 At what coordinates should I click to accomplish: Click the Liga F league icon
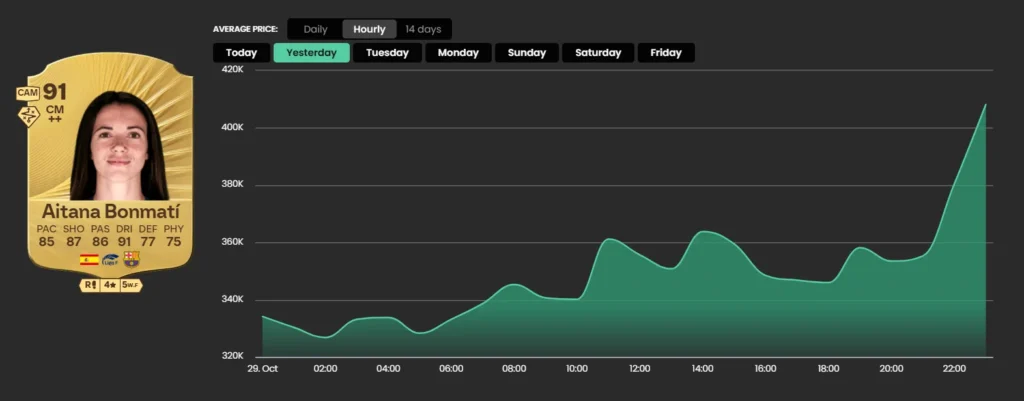coord(111,259)
